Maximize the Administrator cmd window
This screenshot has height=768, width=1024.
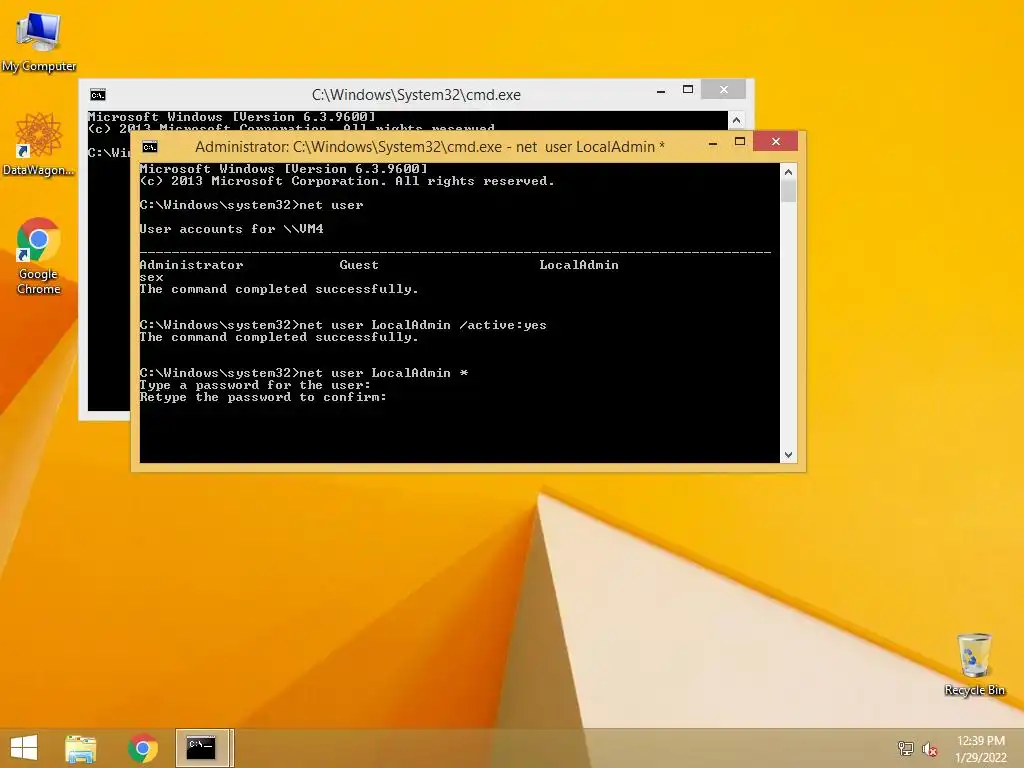(x=740, y=142)
